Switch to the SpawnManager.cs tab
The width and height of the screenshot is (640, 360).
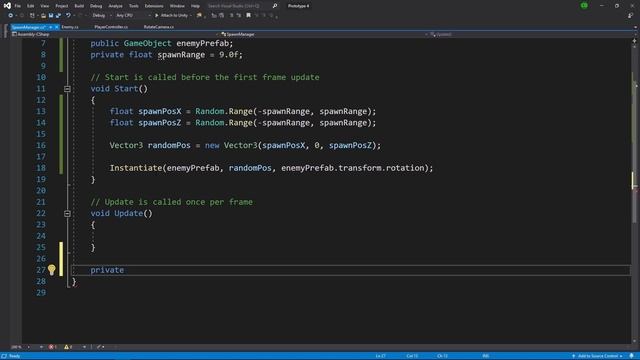coord(29,27)
